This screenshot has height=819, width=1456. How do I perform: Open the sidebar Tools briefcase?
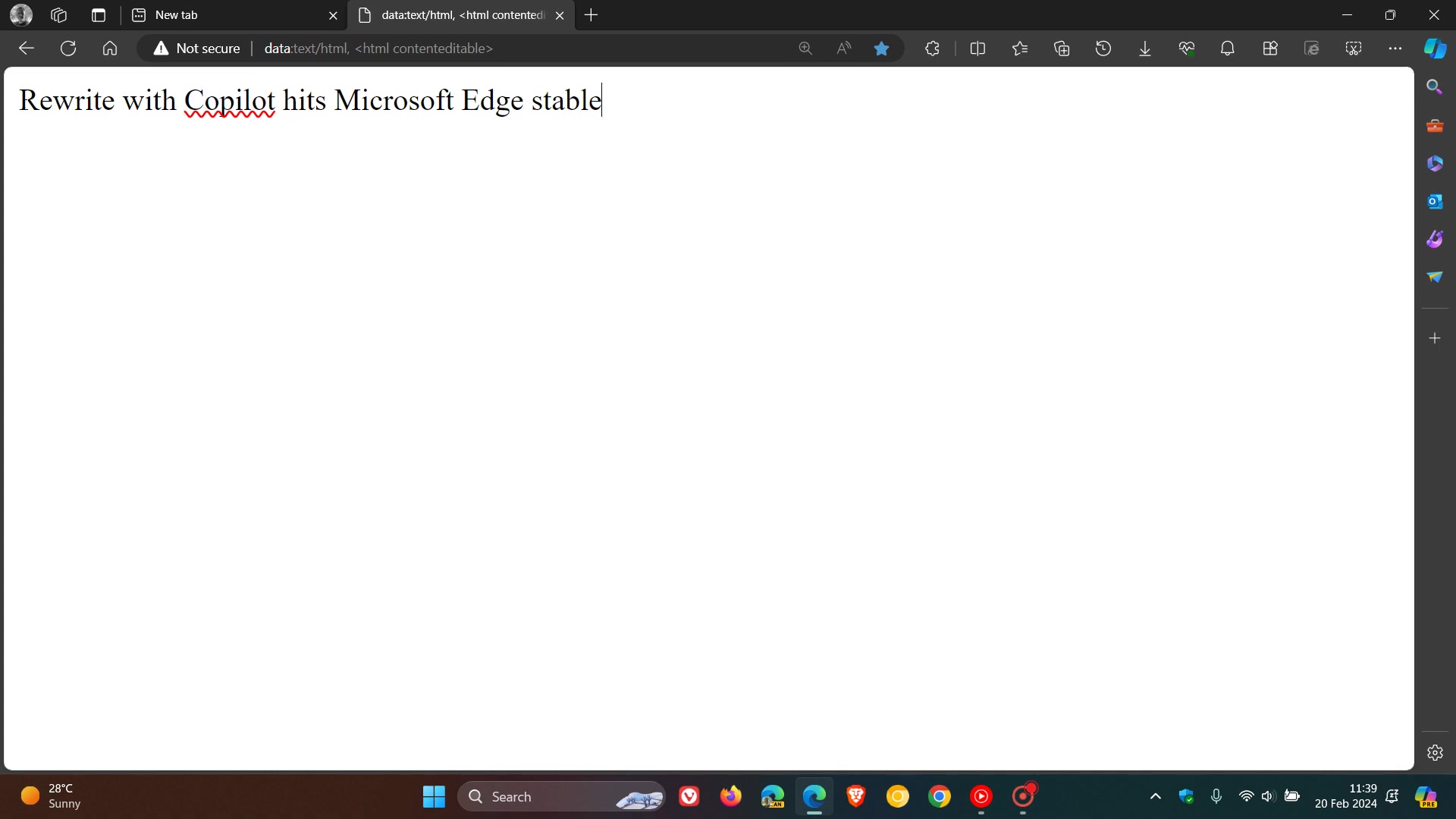pyautogui.click(x=1435, y=125)
